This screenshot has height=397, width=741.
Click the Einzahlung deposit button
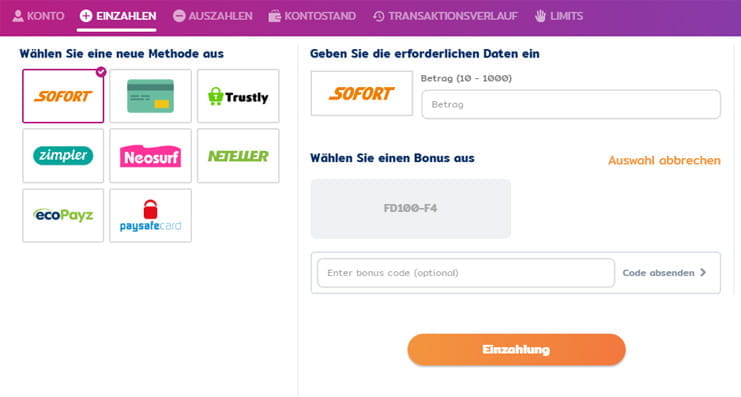[x=517, y=350]
